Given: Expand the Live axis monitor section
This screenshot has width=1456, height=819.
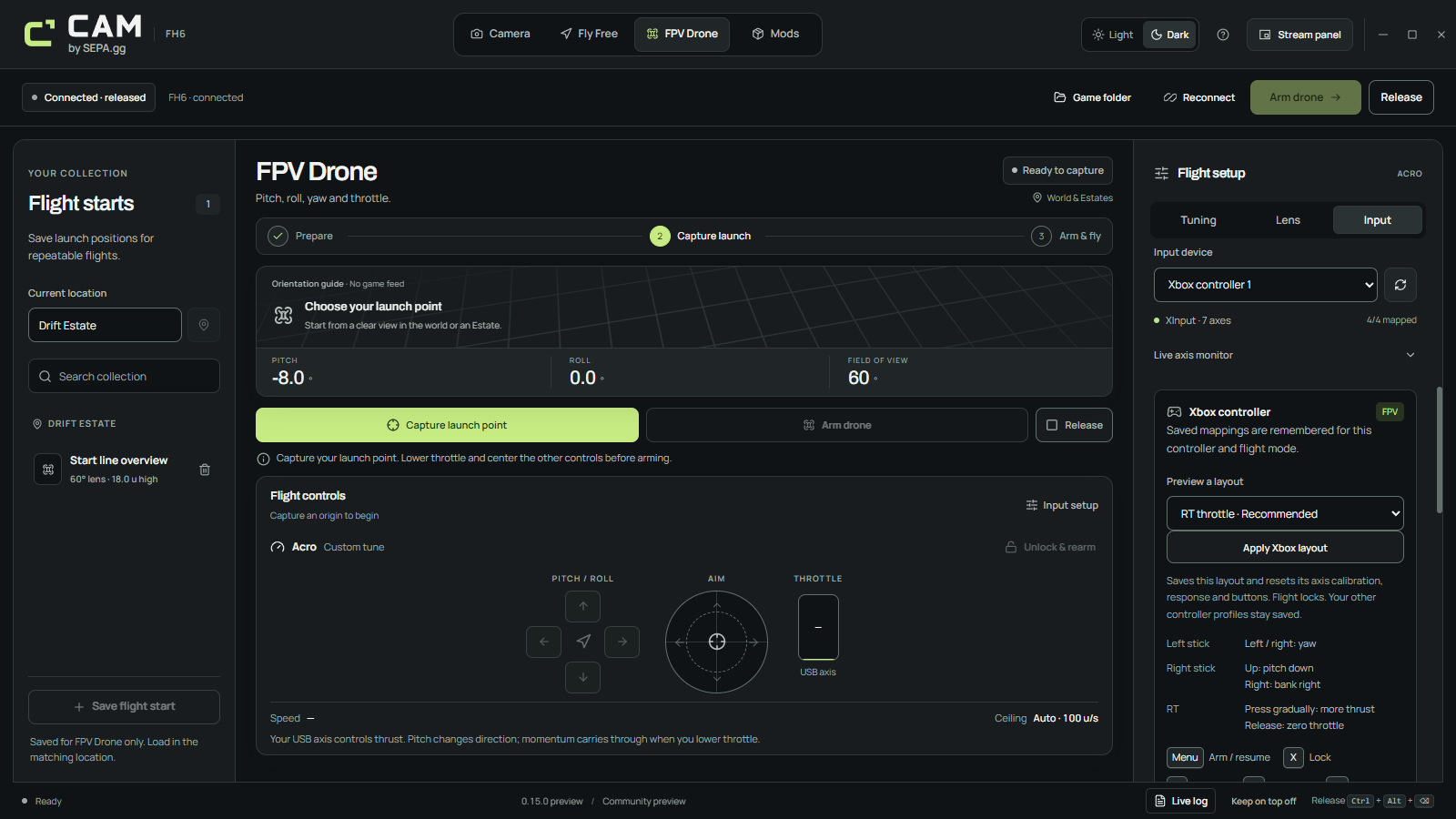Looking at the screenshot, I should 1284,355.
